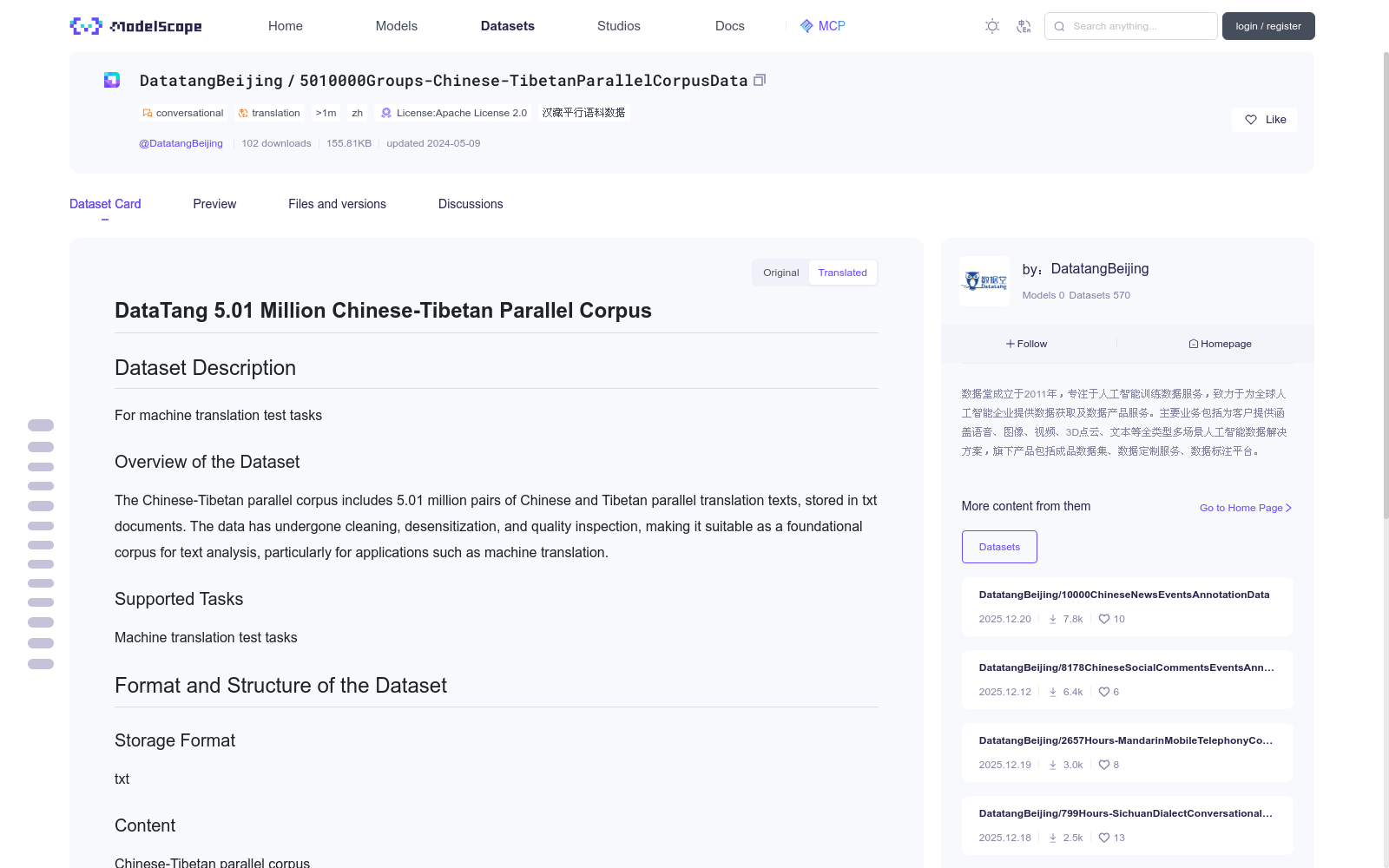Image resolution: width=1389 pixels, height=868 pixels.
Task: Open the Datasets menu item
Action: [508, 26]
